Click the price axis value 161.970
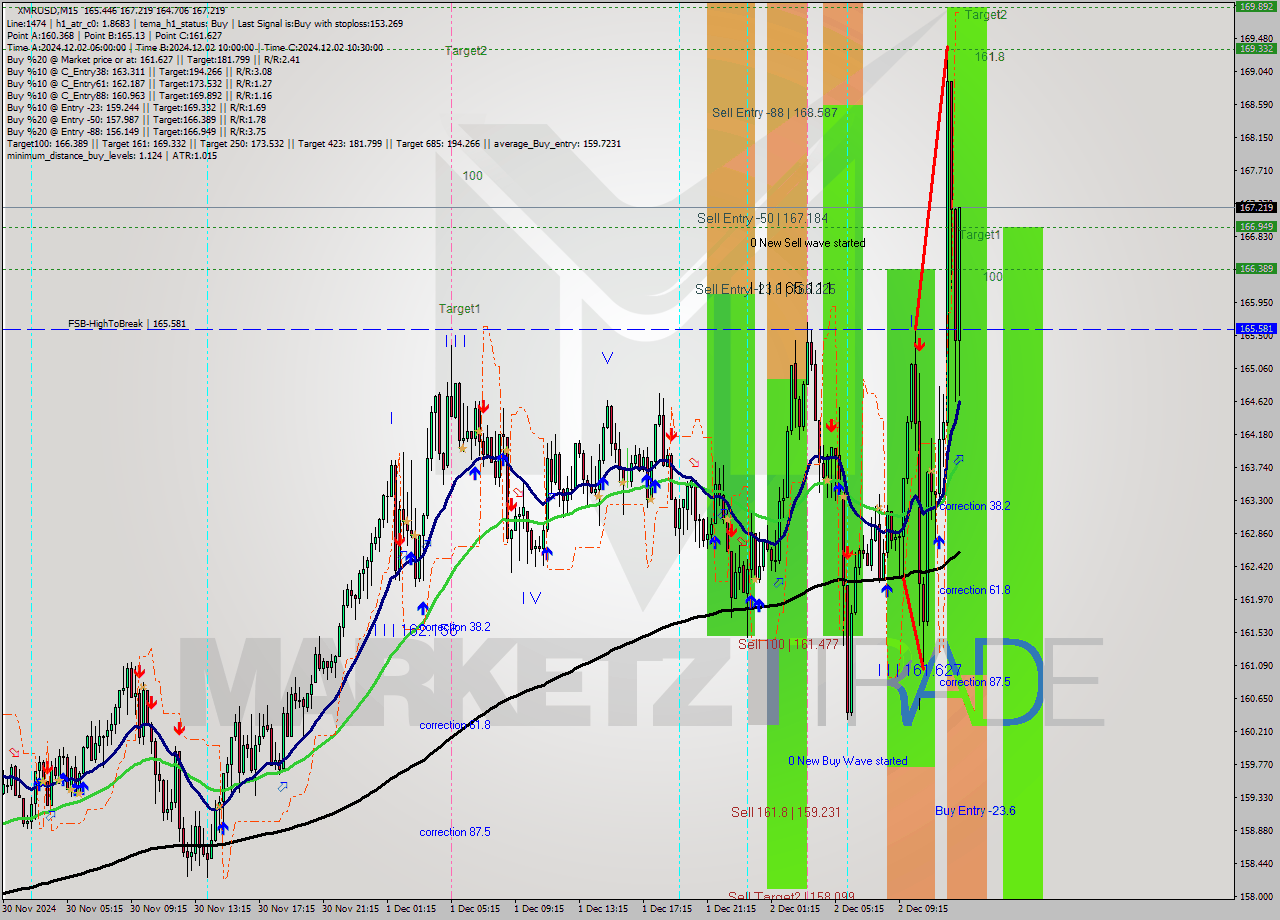This screenshot has width=1280, height=920. tap(1256, 599)
